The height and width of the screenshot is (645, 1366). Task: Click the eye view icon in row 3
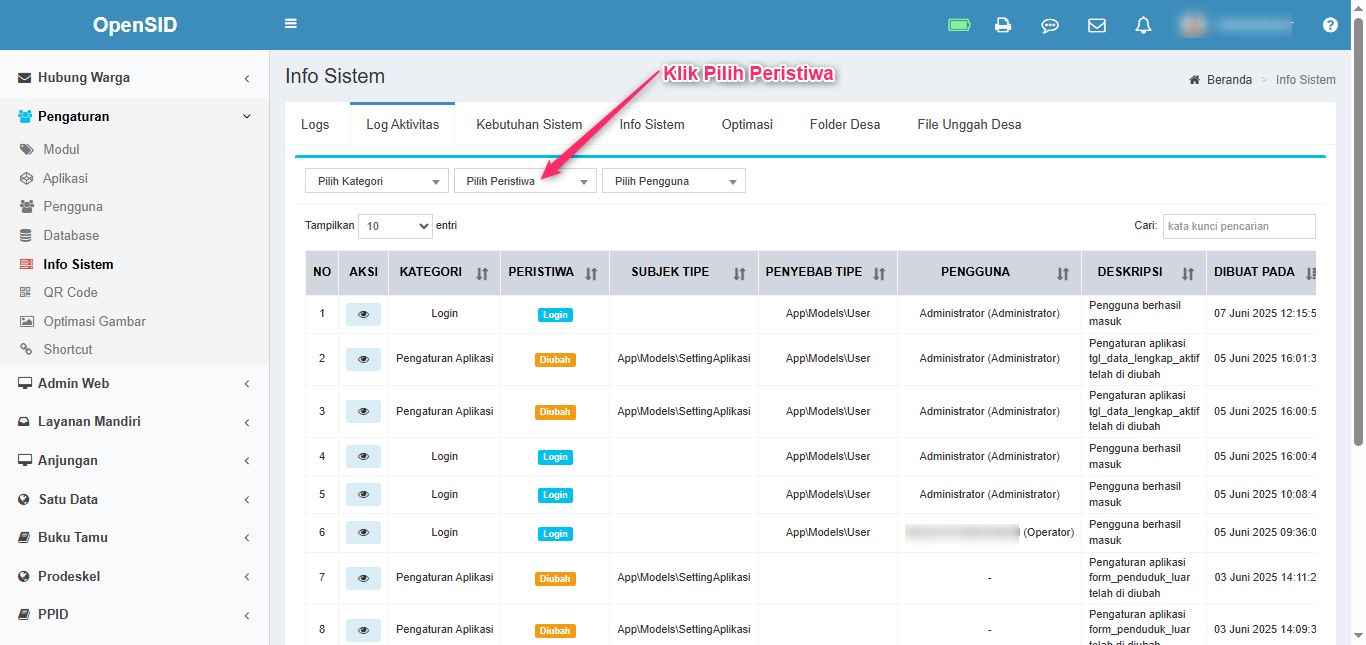coord(363,411)
